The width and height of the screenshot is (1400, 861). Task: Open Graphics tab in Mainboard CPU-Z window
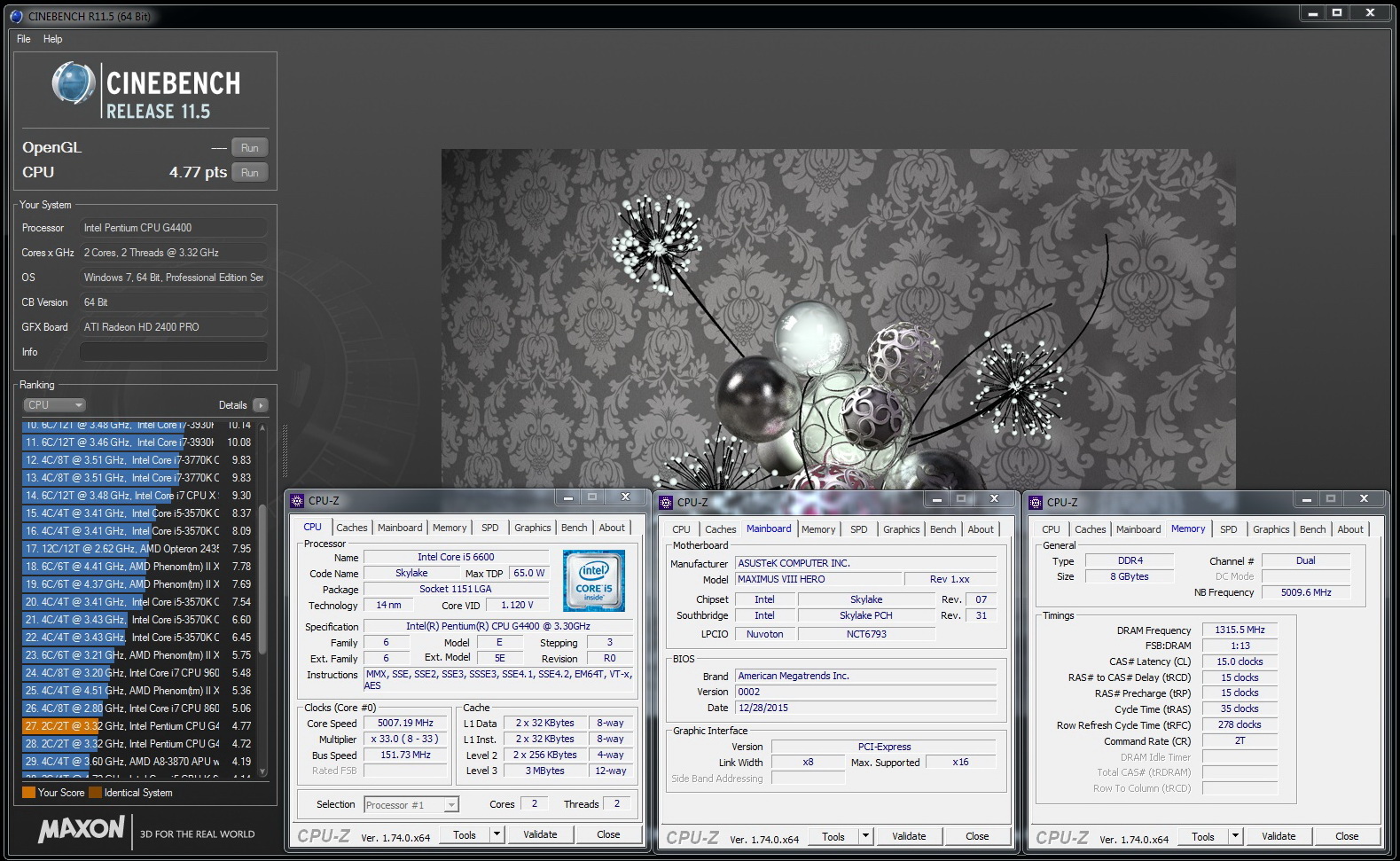pyautogui.click(x=902, y=529)
